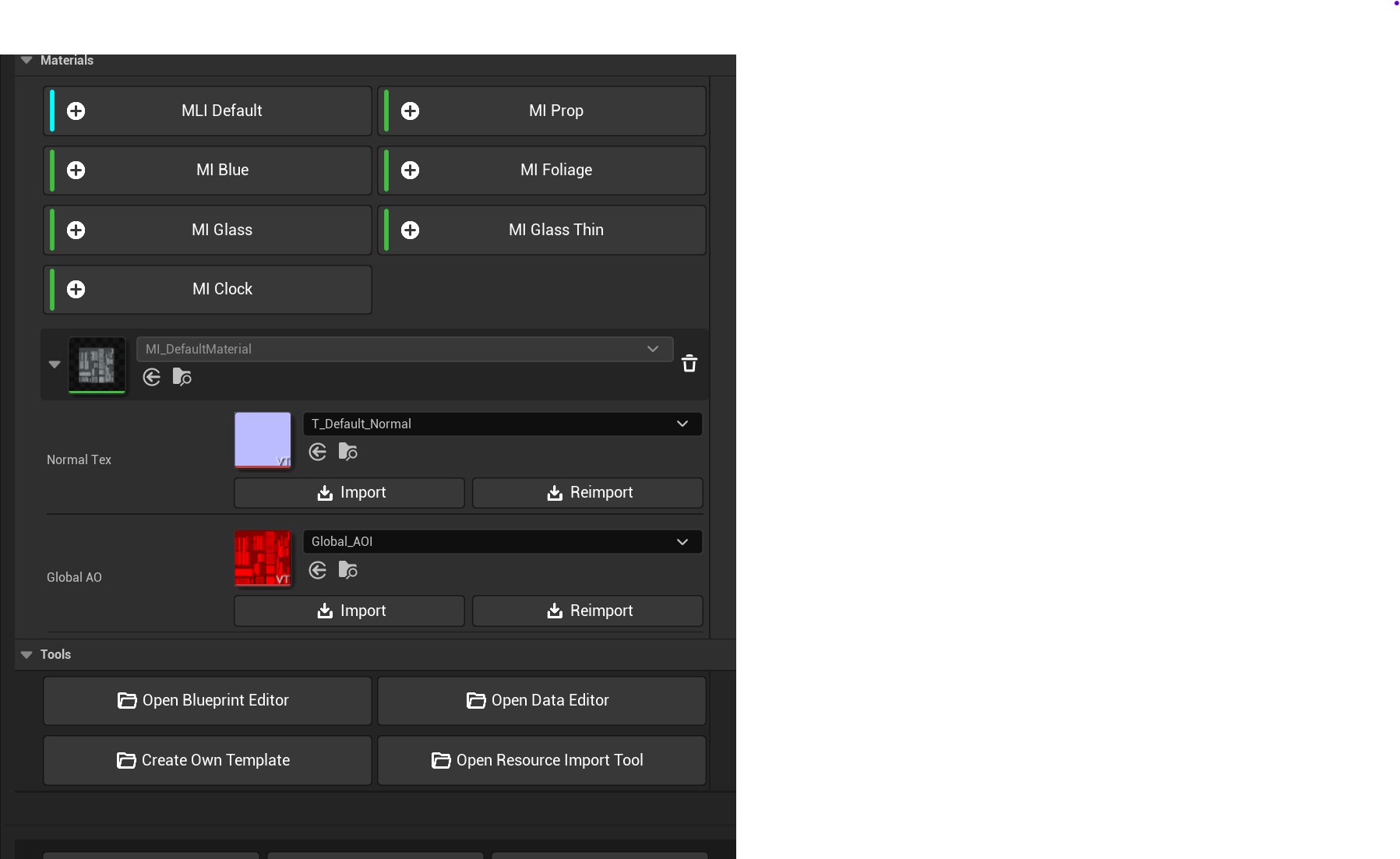The width and height of the screenshot is (1400, 859).
Task: Click plus icon on MI Prop
Action: (x=410, y=111)
